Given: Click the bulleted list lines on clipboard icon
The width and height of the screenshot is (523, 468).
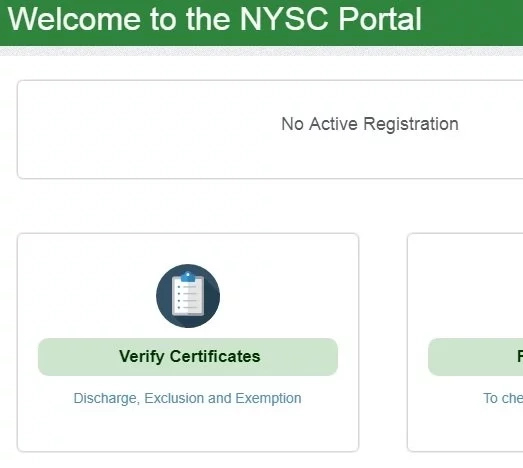Looking at the screenshot, I should pyautogui.click(x=187, y=297).
